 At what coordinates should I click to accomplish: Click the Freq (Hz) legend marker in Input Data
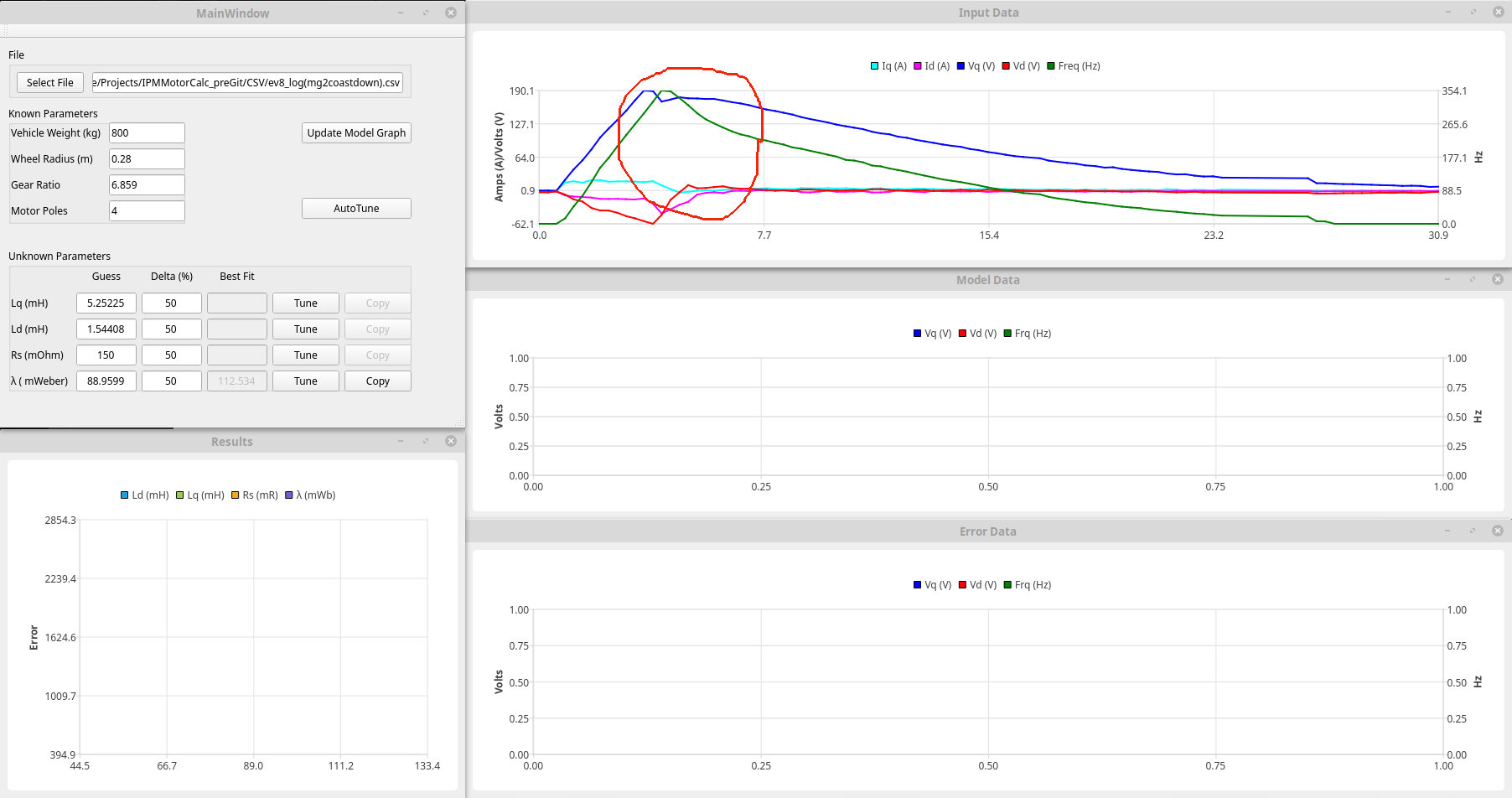(x=1051, y=66)
